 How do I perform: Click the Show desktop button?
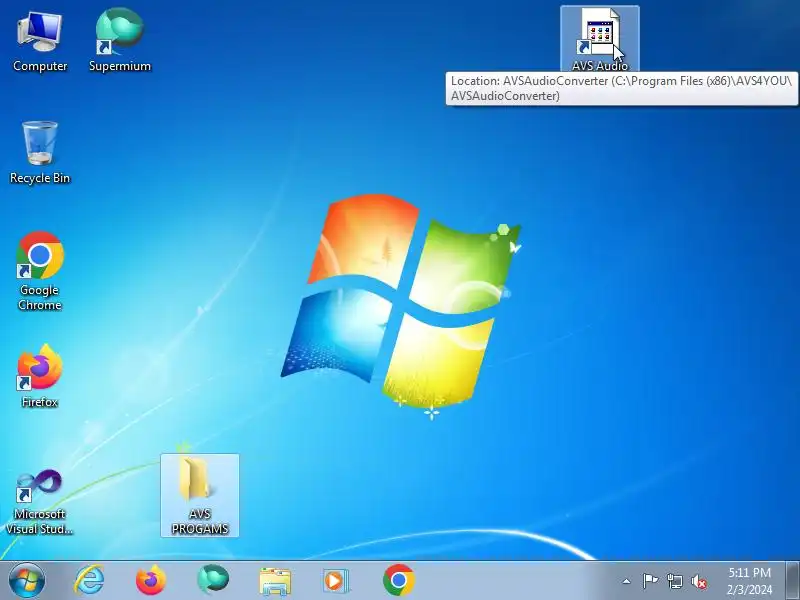[x=792, y=581]
